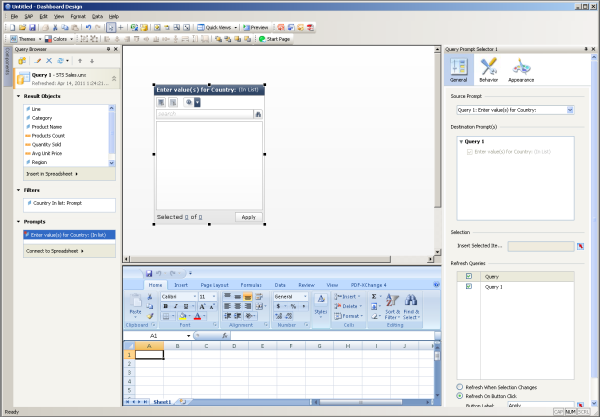Click the Move Query up arrow
Screen dimensions: 600x417
pos(80,61)
